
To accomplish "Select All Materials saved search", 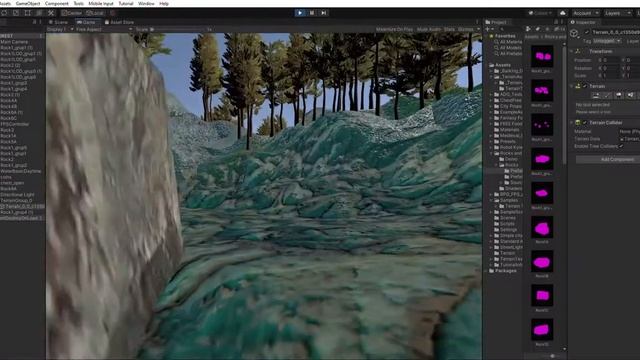I will click(x=508, y=42).
